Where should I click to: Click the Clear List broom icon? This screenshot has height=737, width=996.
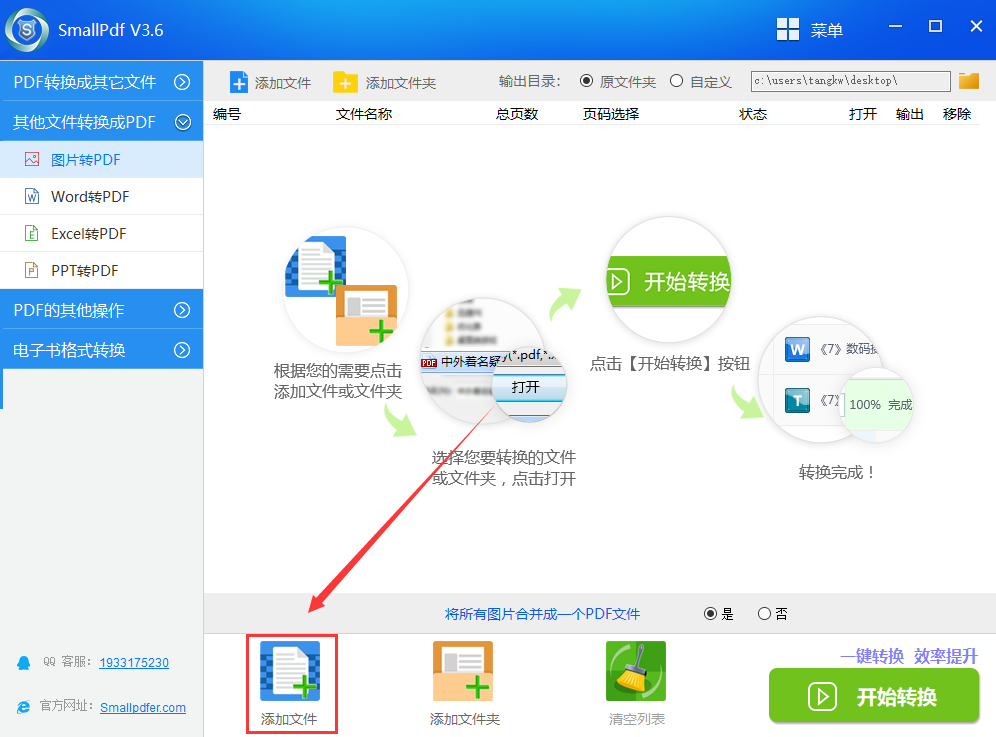tap(635, 671)
